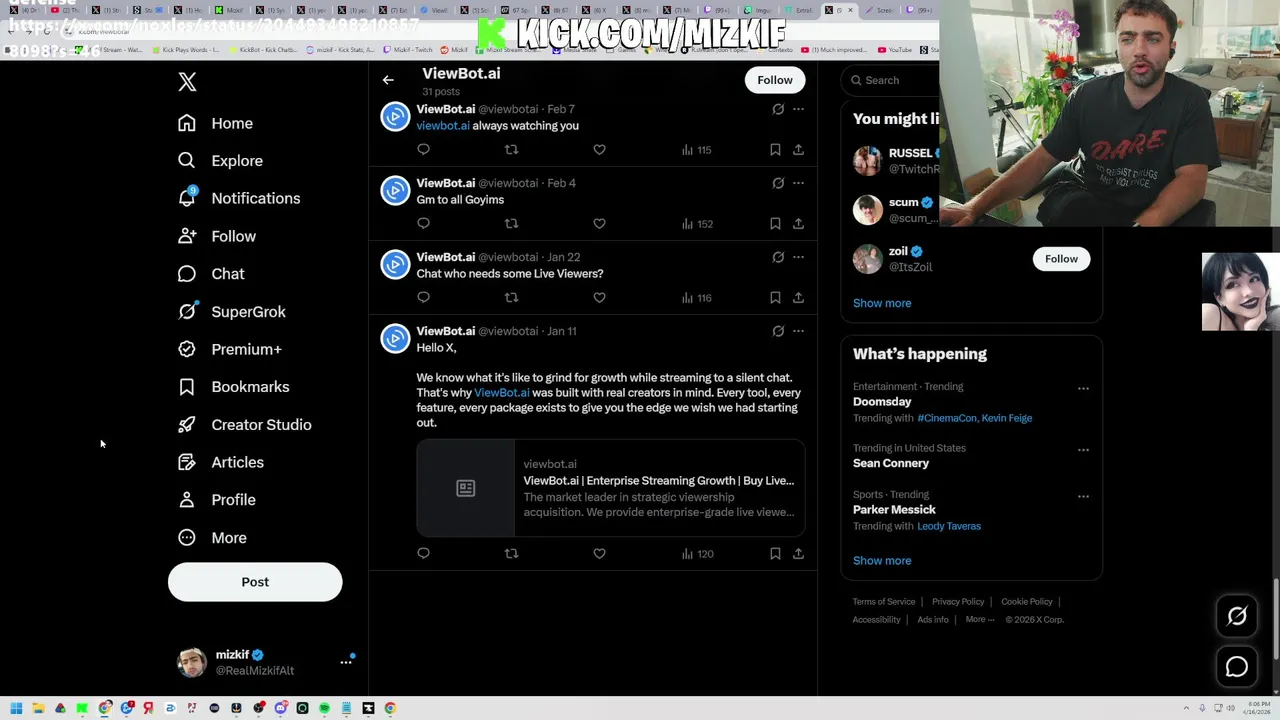The height and width of the screenshot is (720, 1280).
Task: Open the floating messages chat button
Action: 1237,667
